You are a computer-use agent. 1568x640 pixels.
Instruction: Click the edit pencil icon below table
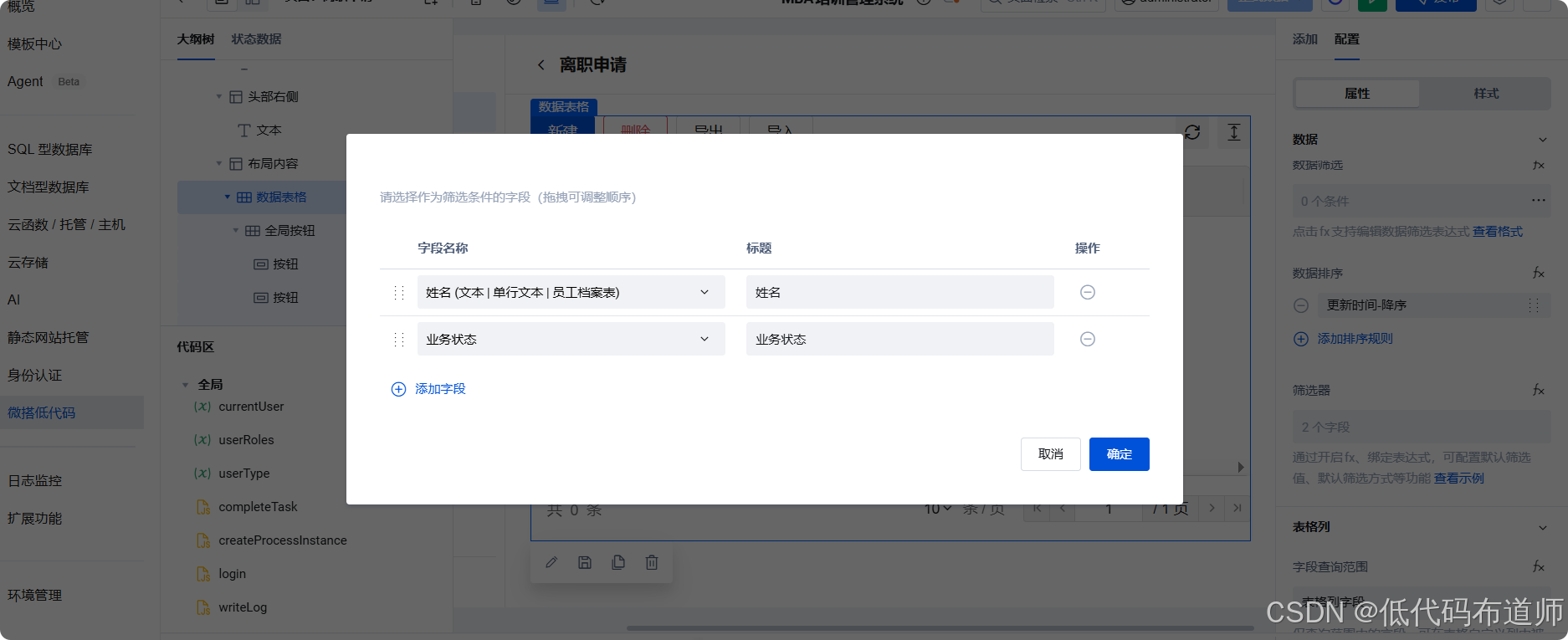click(551, 563)
